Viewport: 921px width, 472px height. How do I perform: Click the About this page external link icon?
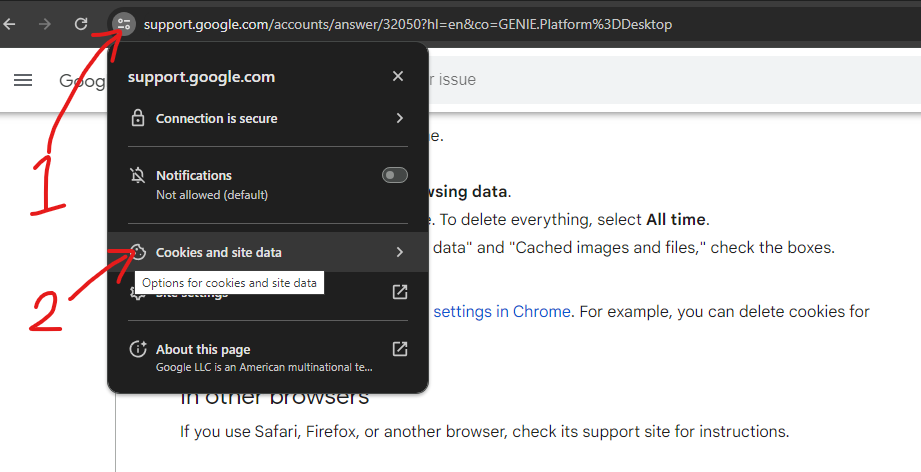coord(399,349)
